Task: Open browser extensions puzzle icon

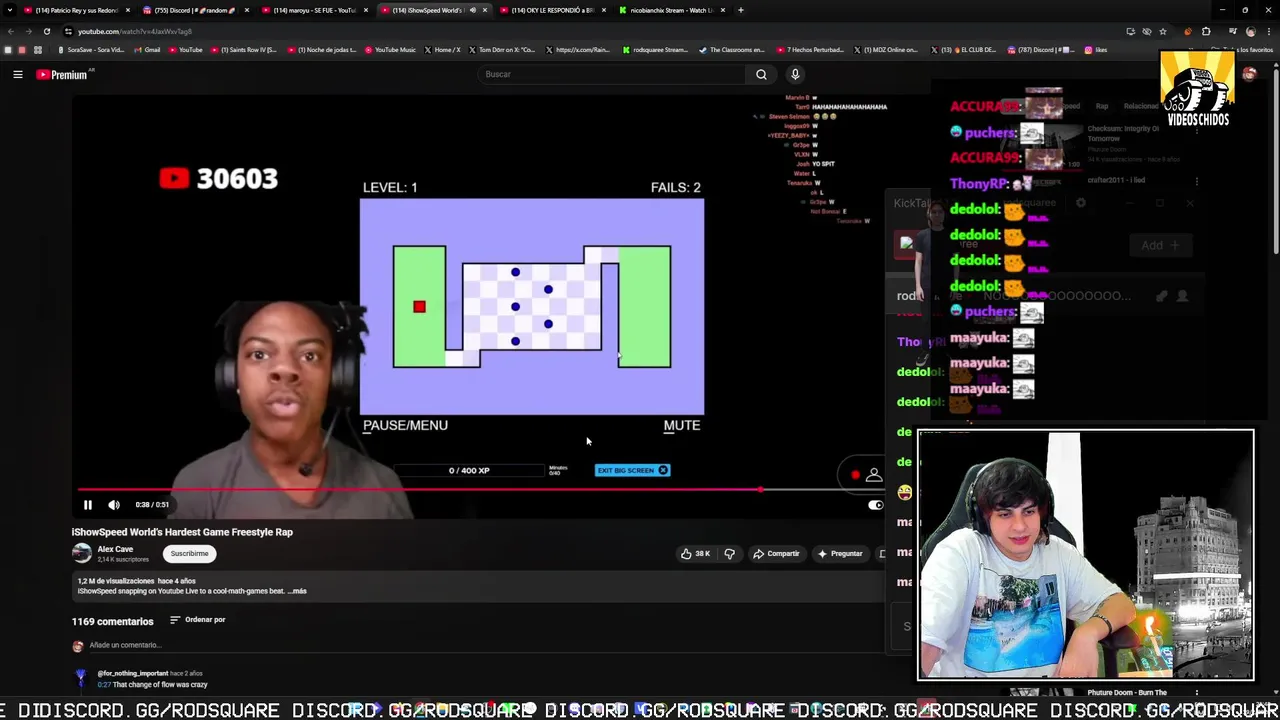Action: (1206, 31)
